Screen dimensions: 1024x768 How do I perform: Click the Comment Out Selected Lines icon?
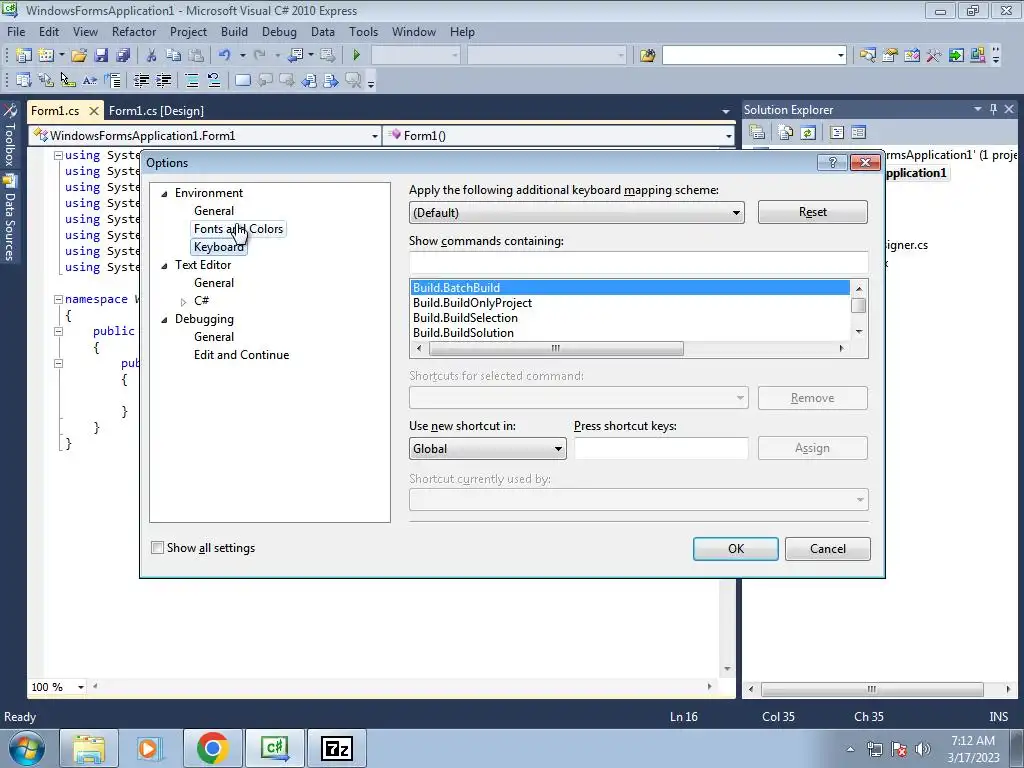tap(192, 80)
